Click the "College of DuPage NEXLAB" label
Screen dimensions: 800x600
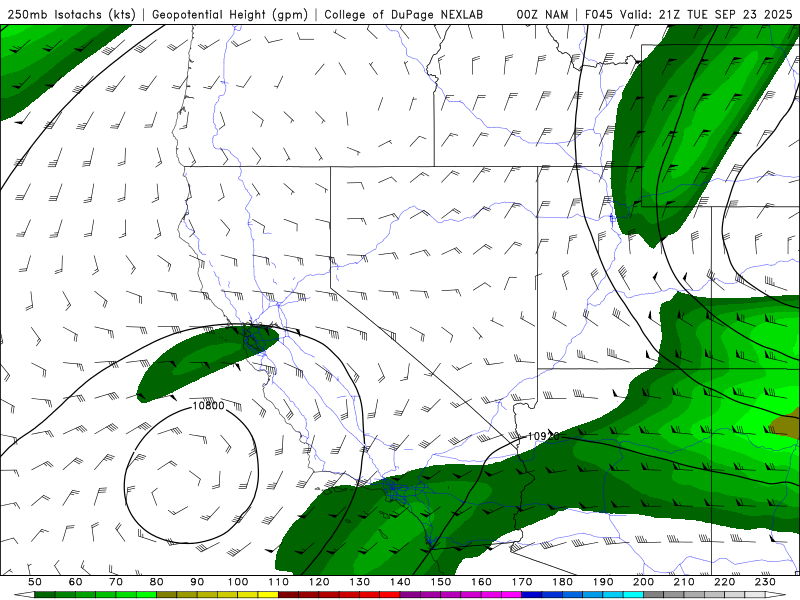coord(404,15)
